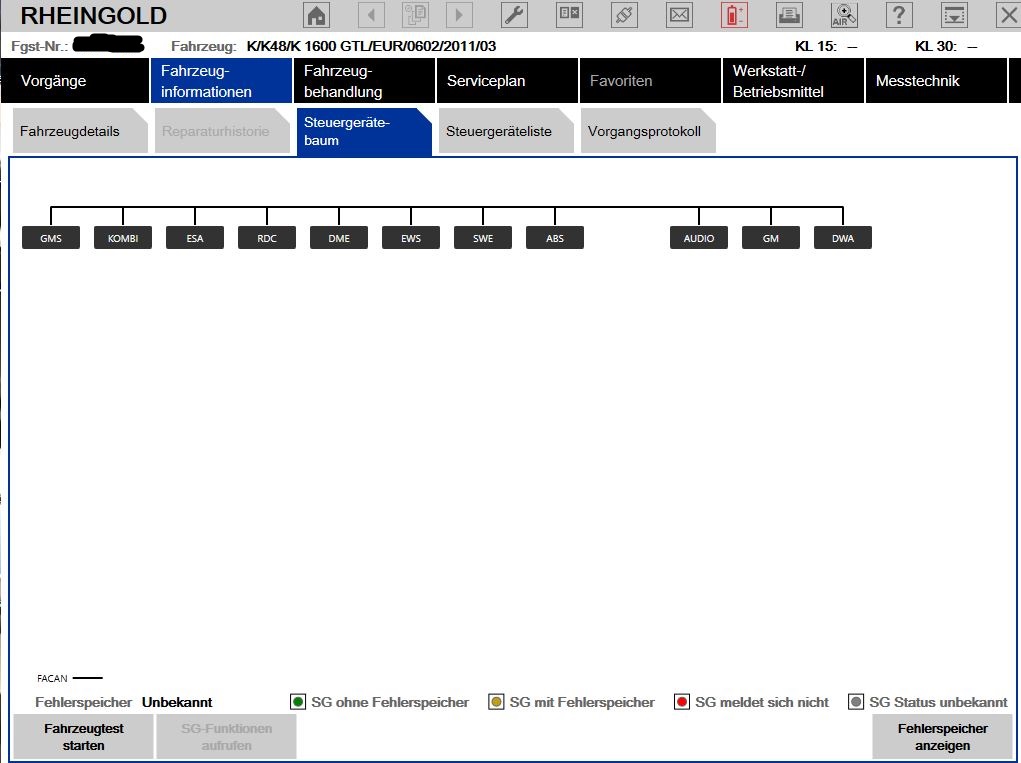This screenshot has width=1021, height=763.
Task: Select the DME control unit node
Action: pyautogui.click(x=339, y=238)
